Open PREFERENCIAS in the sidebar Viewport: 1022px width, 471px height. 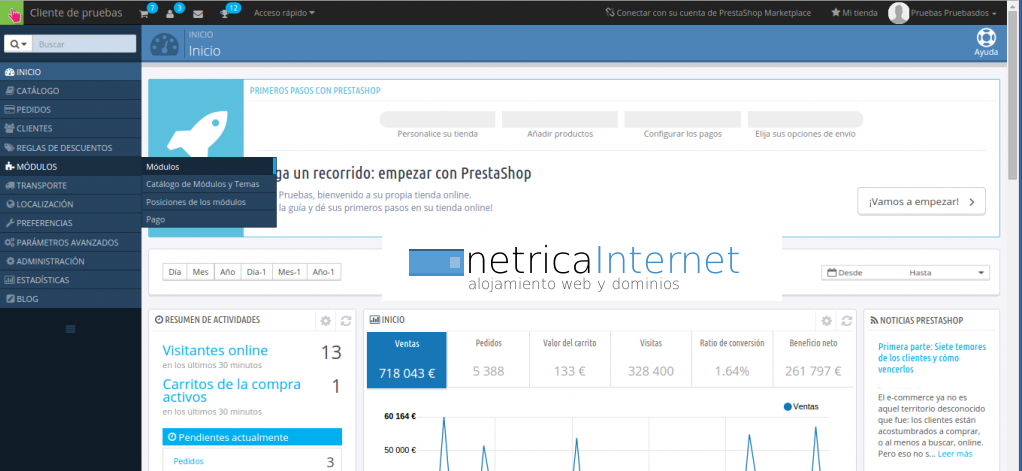70,223
